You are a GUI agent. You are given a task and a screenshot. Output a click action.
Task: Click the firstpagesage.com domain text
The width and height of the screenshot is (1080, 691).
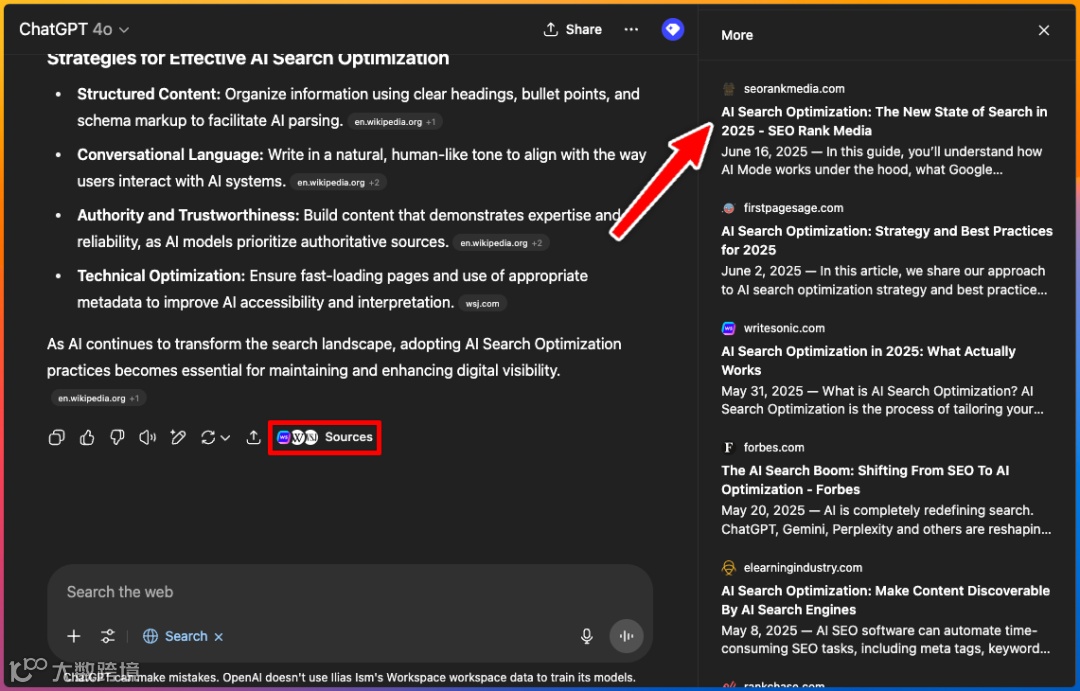(793, 208)
